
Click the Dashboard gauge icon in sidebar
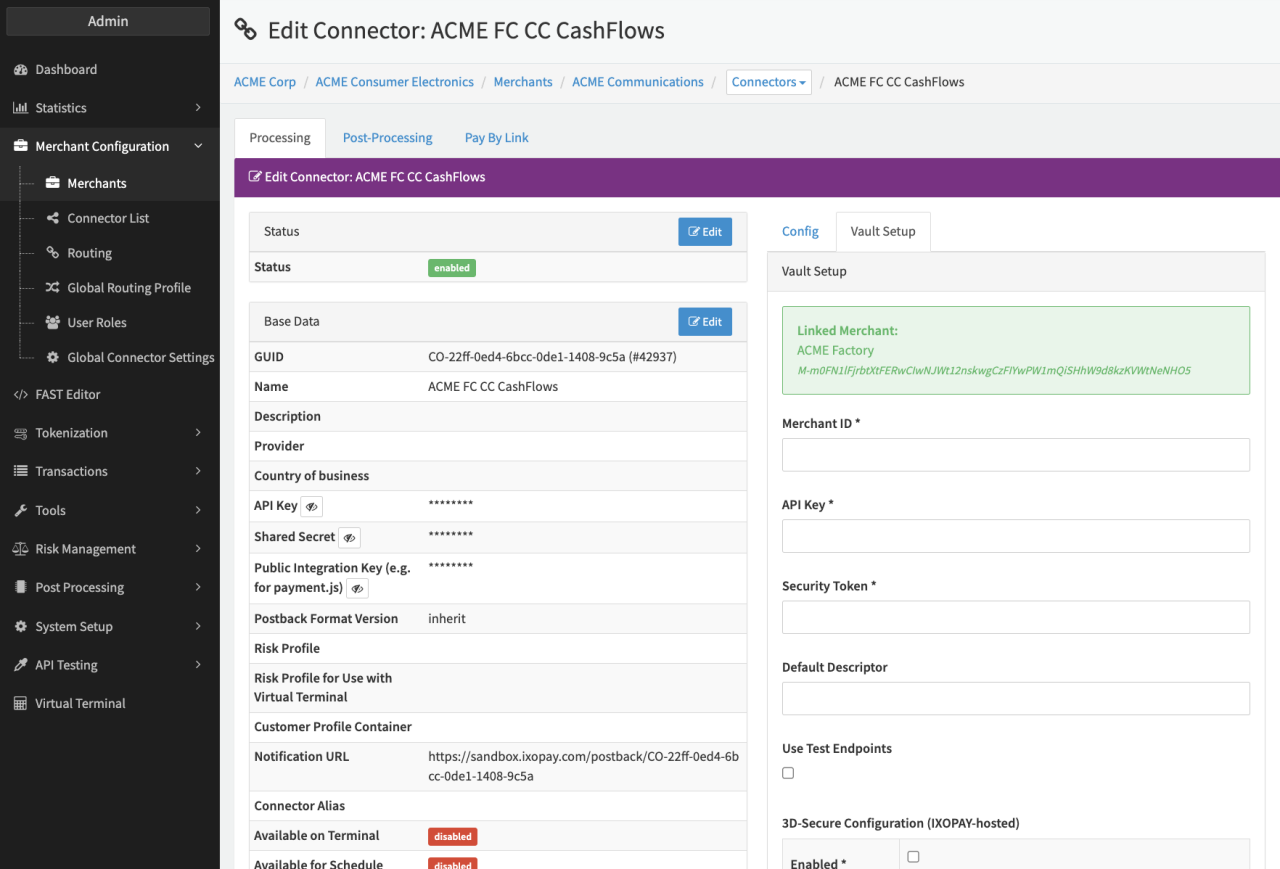[20, 70]
